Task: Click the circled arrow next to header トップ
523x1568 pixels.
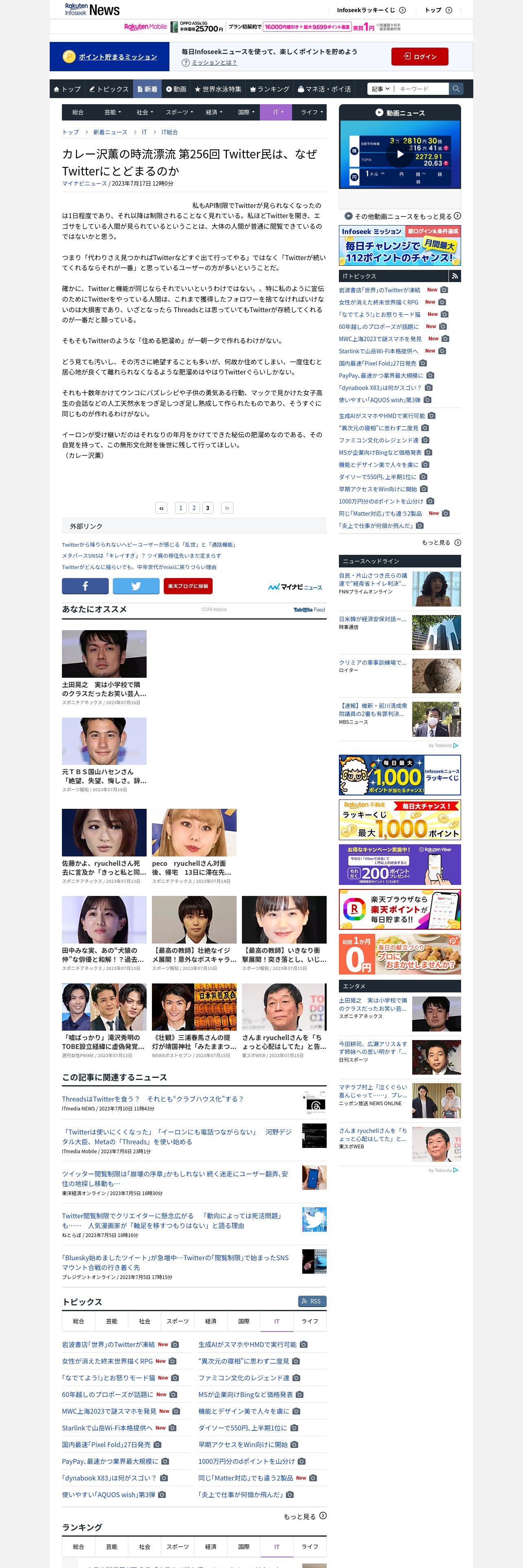Action: pyautogui.click(x=449, y=10)
